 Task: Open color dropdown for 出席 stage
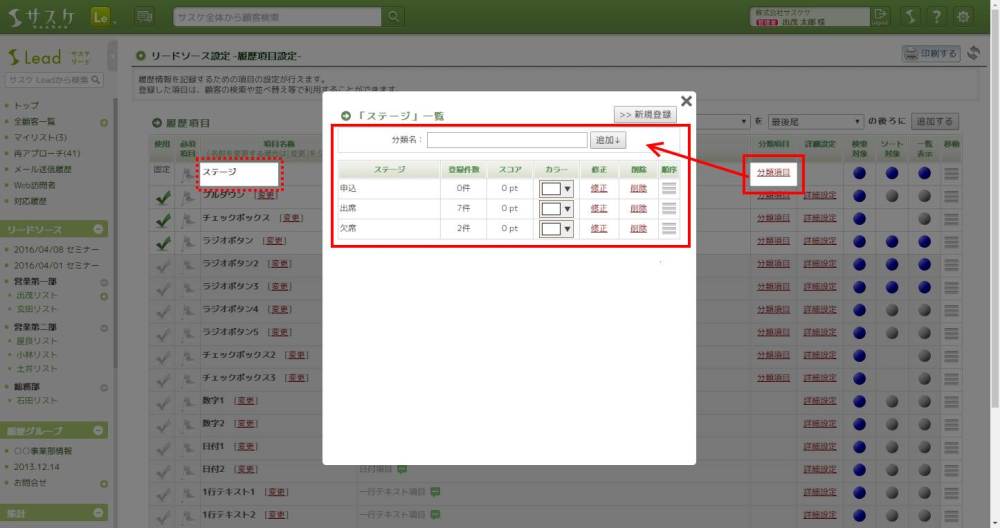[556, 208]
